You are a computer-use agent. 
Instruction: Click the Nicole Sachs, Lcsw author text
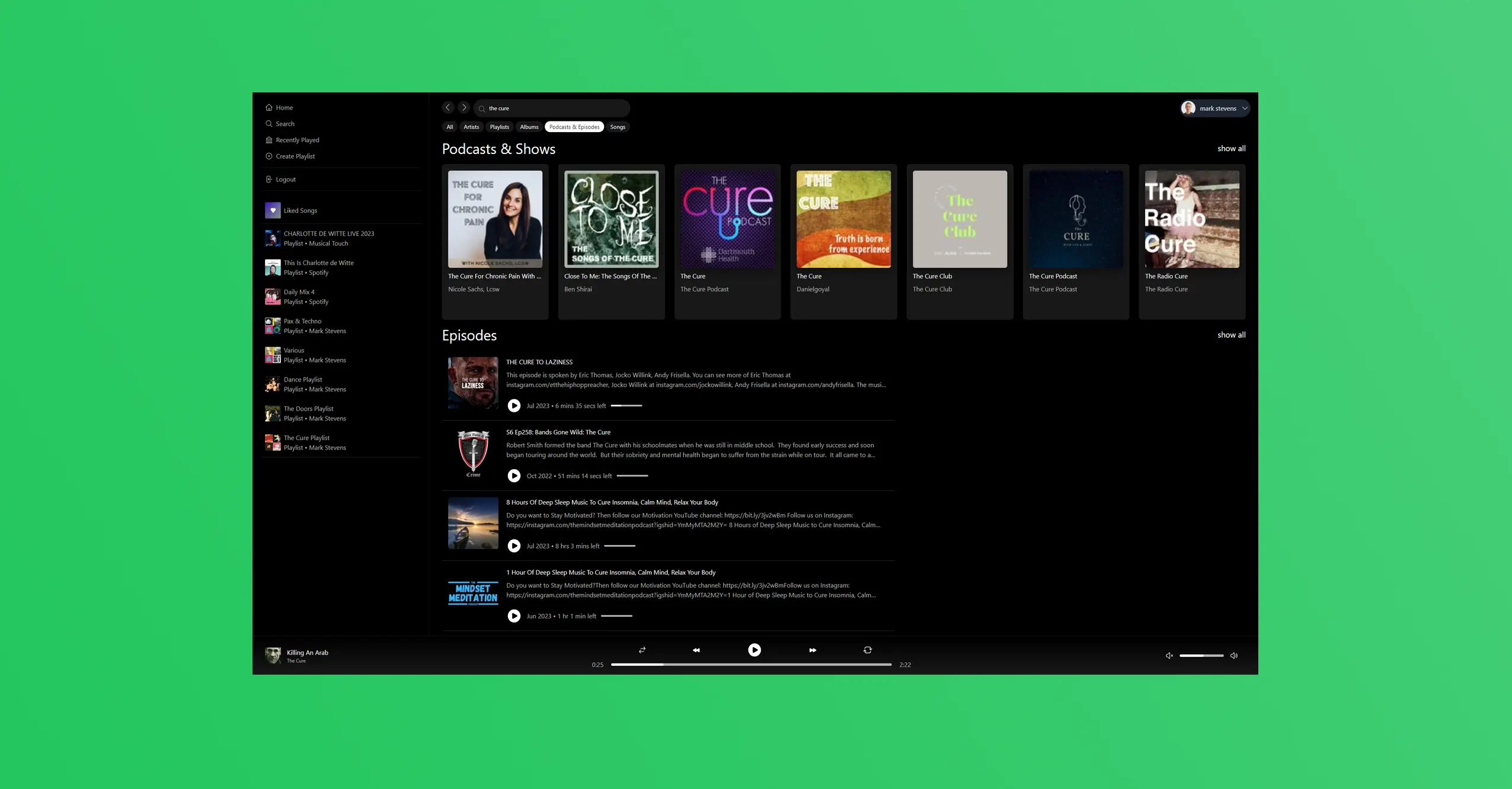474,290
